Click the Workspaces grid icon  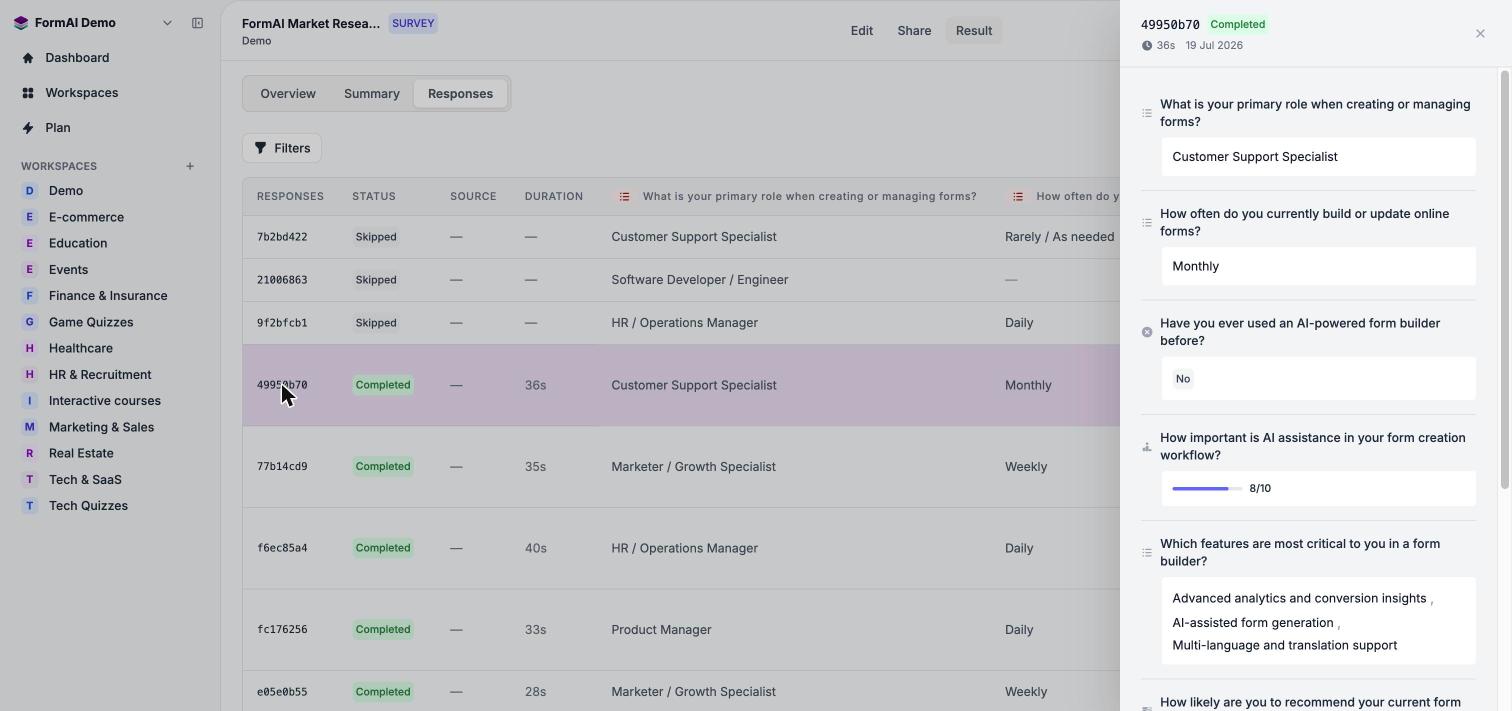point(28,93)
